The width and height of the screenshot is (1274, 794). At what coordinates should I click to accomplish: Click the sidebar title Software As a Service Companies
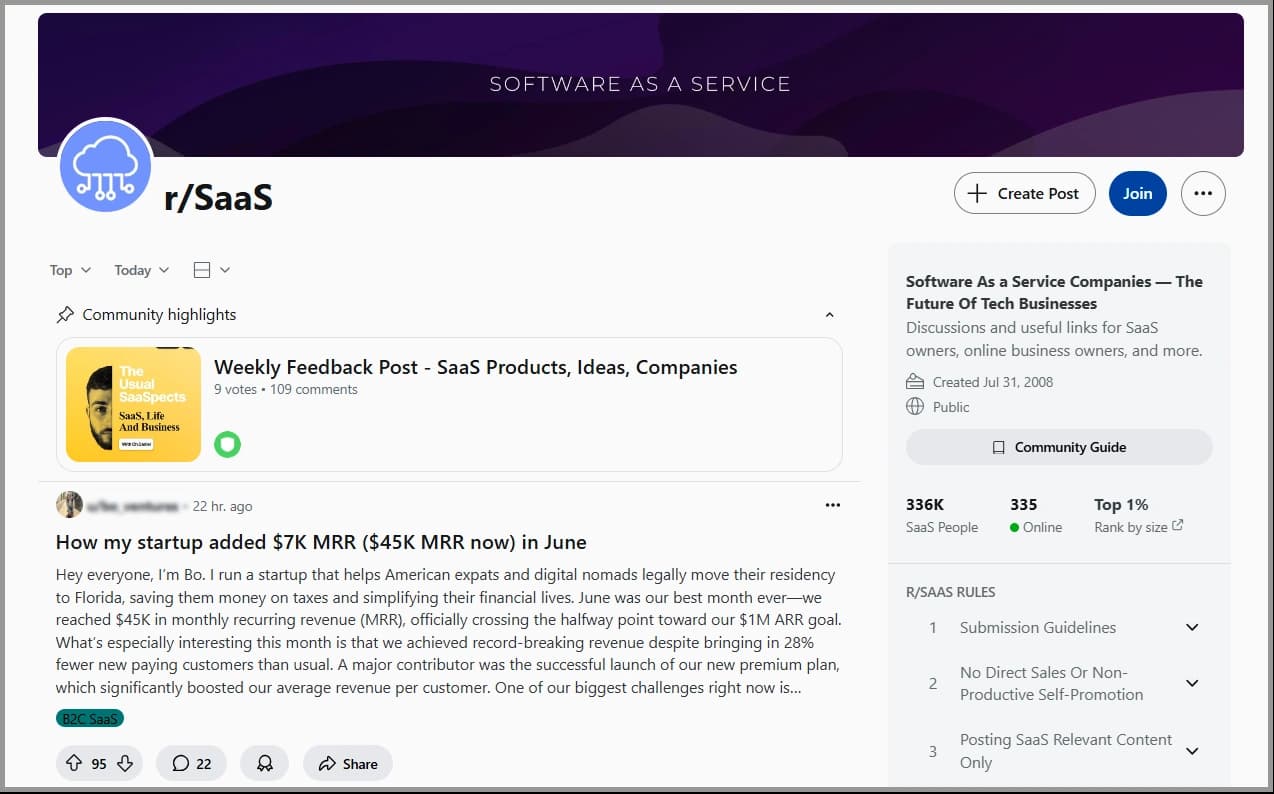tap(1054, 293)
